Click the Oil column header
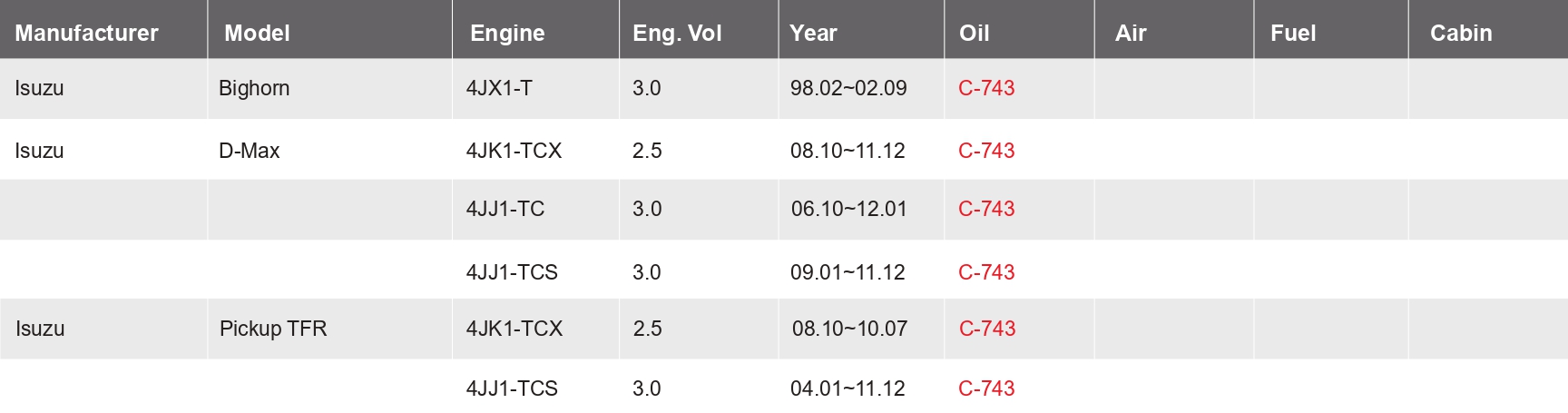 [974, 33]
